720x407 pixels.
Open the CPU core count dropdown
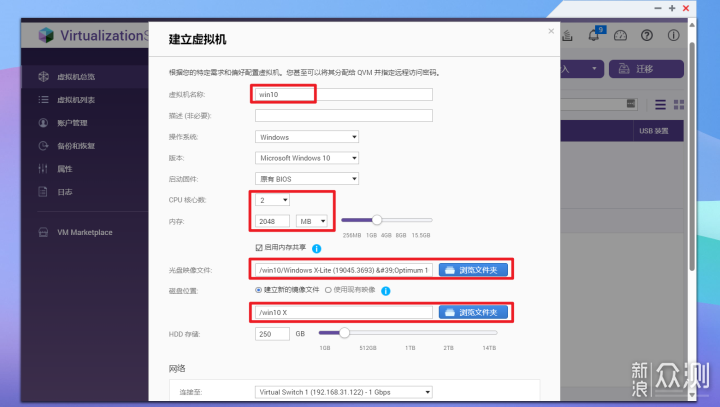tap(272, 200)
